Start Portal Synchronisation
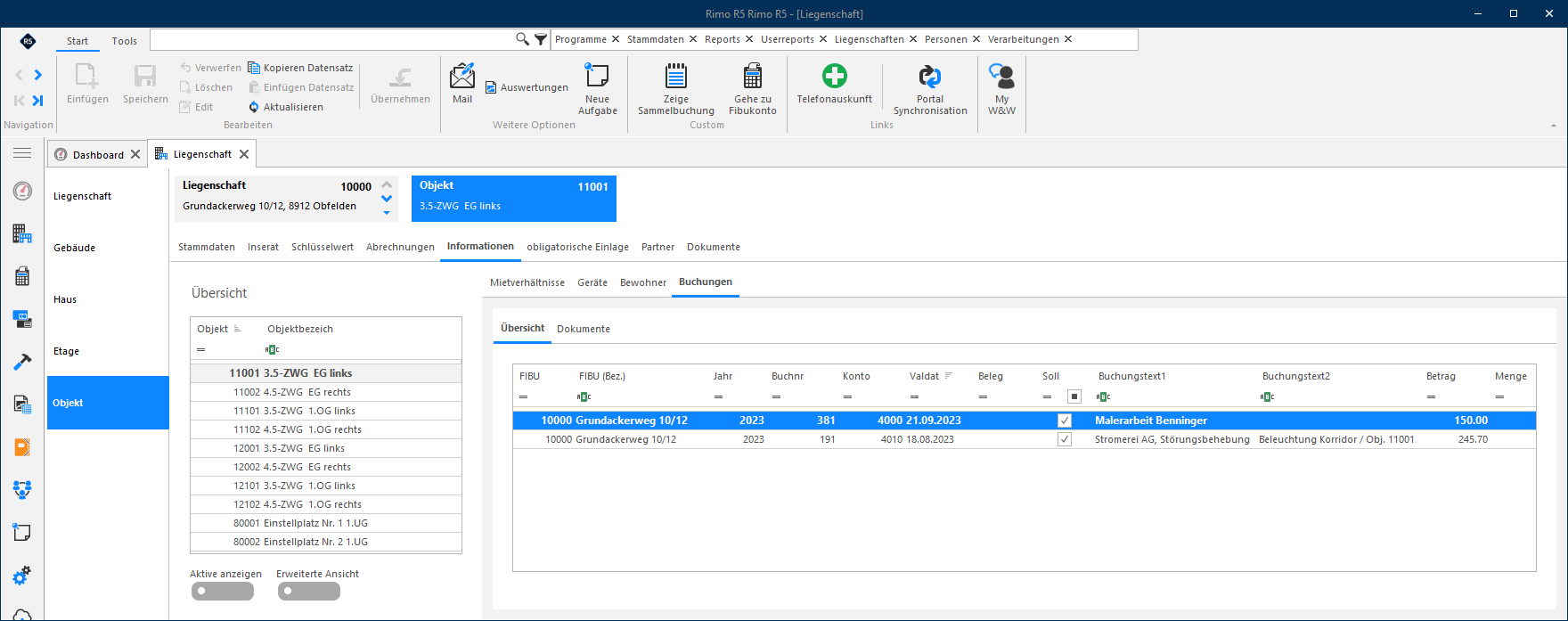Viewport: 1568px width, 621px height. (x=930, y=89)
